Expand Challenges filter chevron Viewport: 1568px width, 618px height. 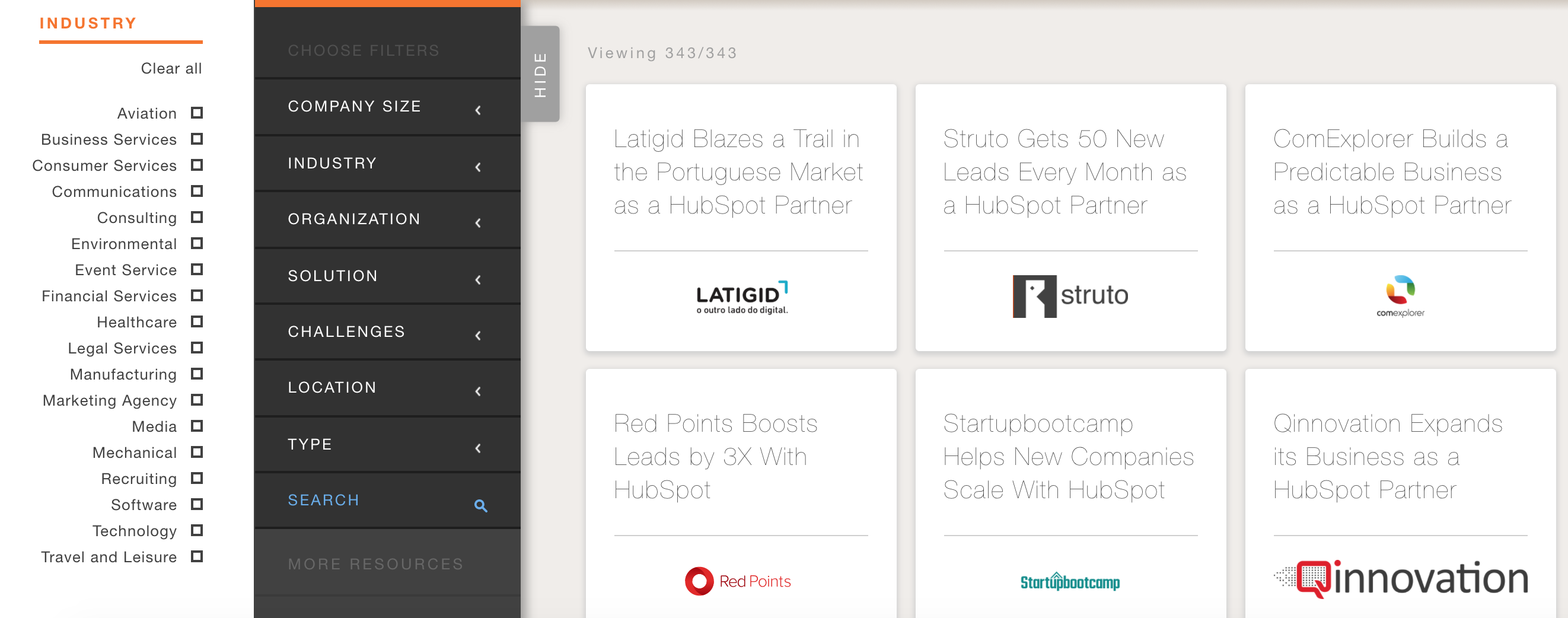click(x=479, y=336)
